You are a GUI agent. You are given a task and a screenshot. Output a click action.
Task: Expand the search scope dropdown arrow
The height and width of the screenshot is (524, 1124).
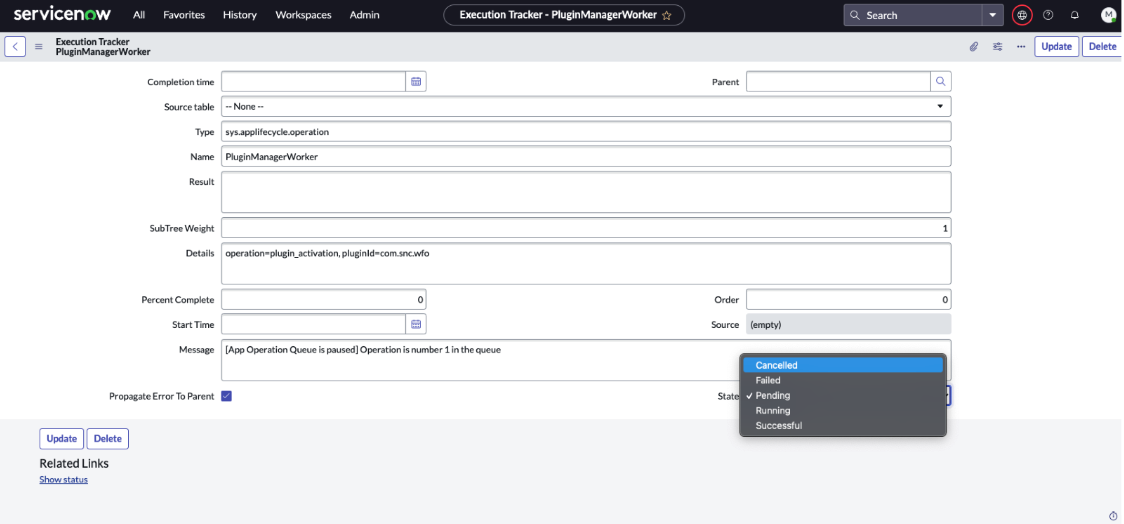point(993,15)
